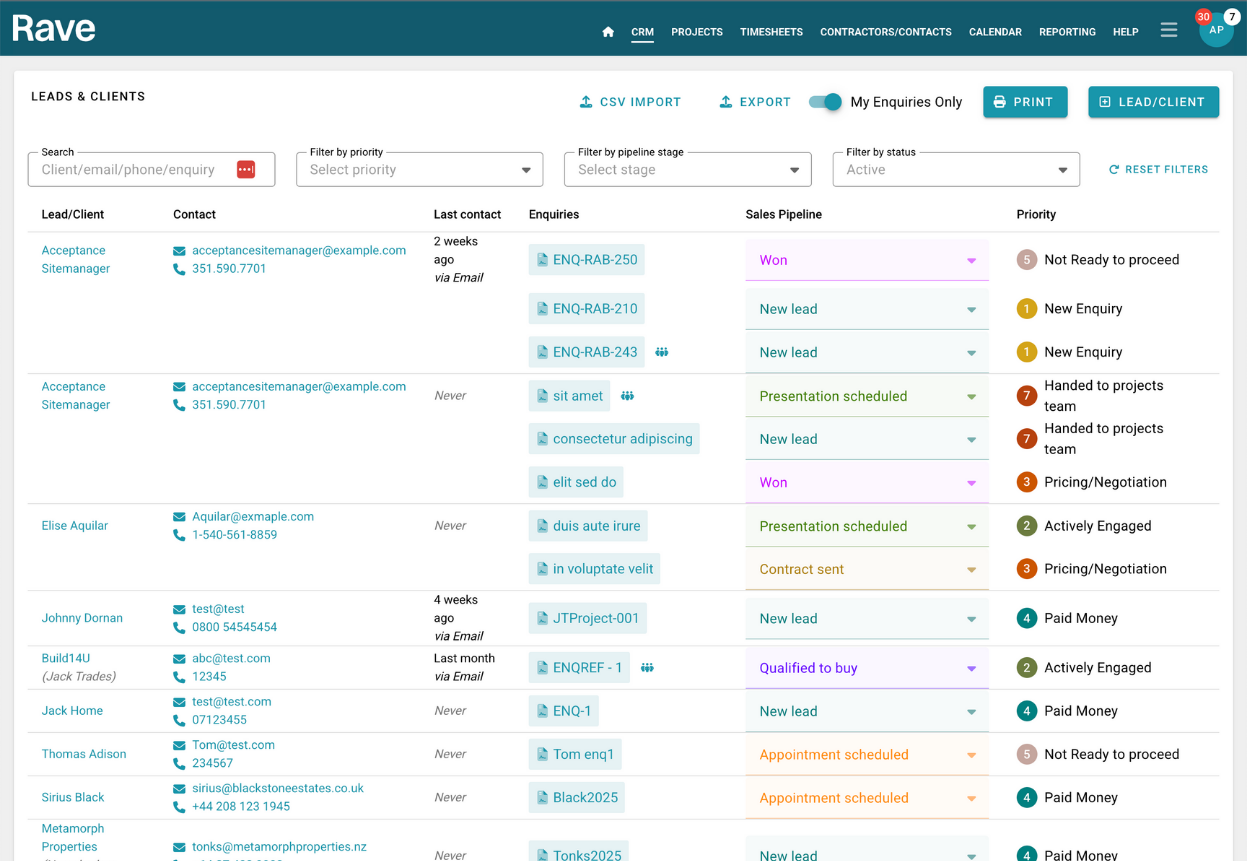Open the CRM menu
This screenshot has height=861, width=1247.
pyautogui.click(x=642, y=32)
